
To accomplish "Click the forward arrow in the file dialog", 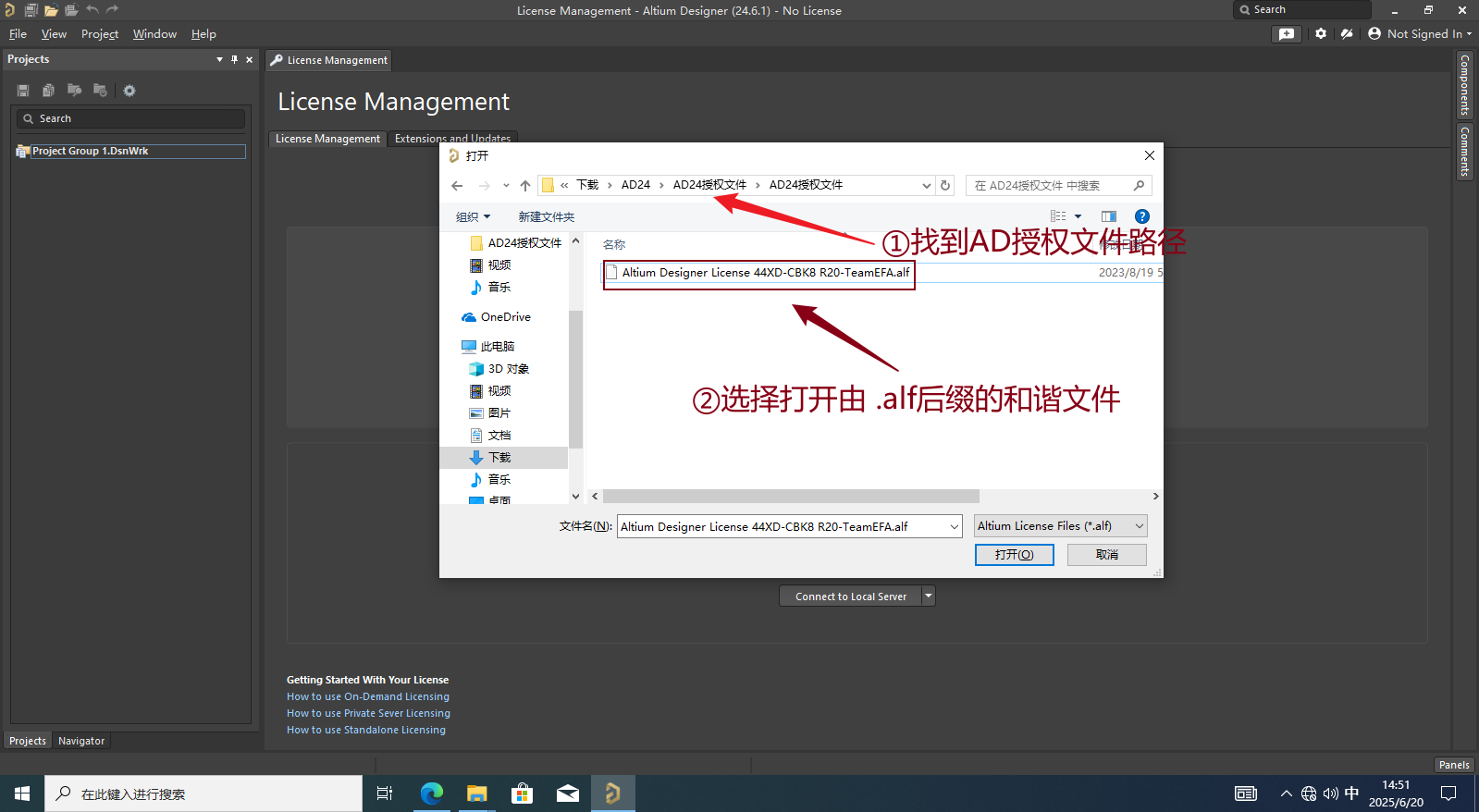I will (x=484, y=186).
